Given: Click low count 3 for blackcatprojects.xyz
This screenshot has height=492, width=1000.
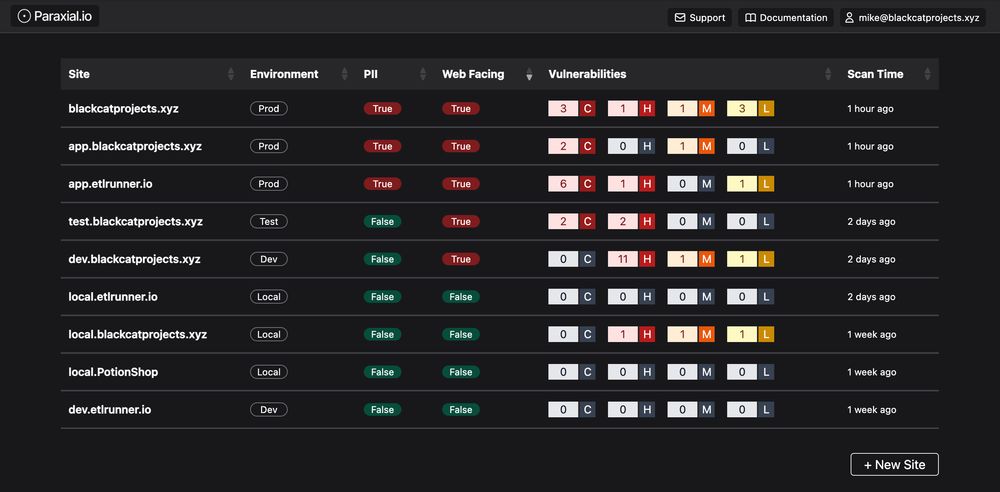Looking at the screenshot, I should click(x=742, y=108).
